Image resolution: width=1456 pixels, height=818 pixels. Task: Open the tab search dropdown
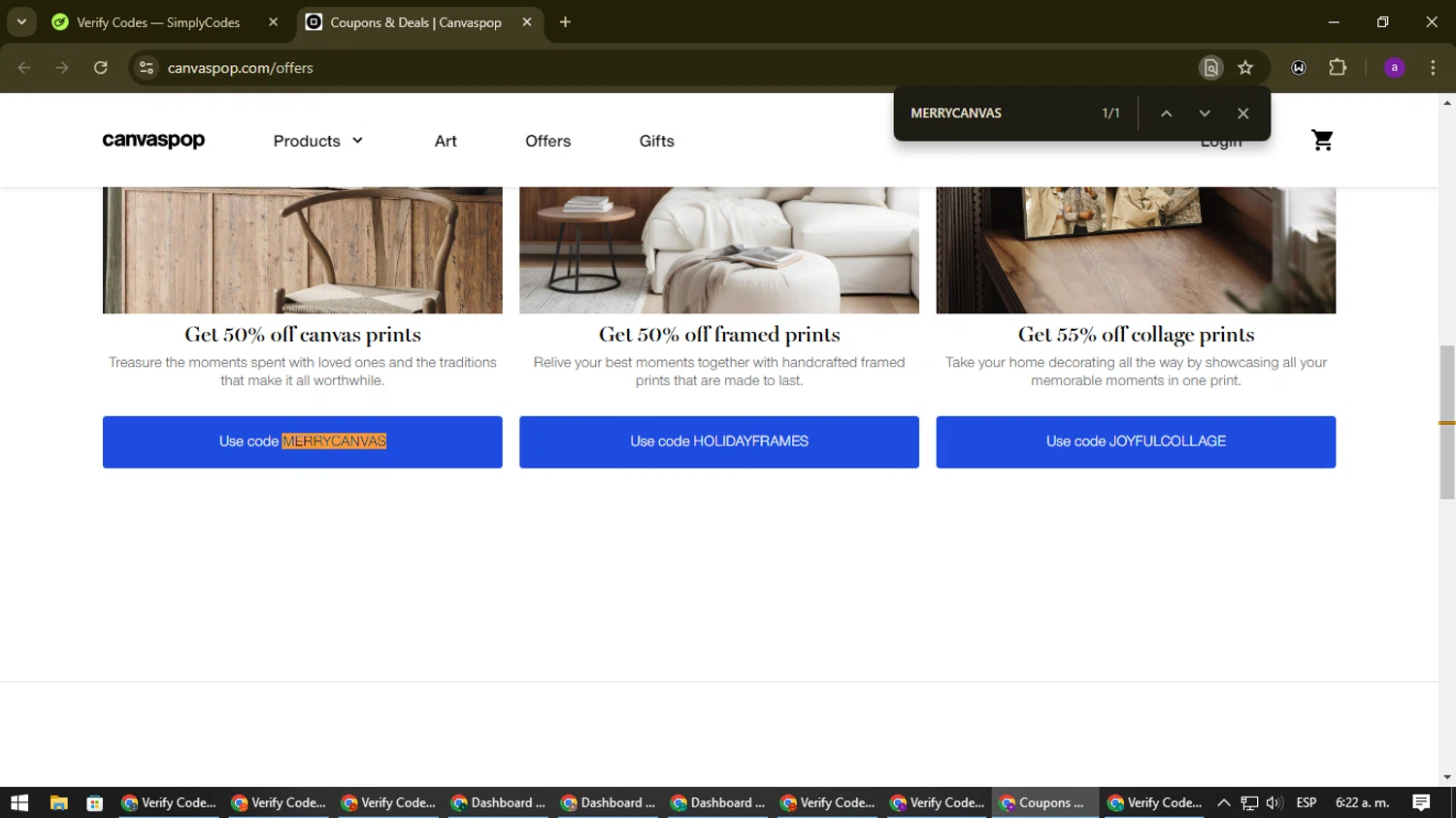pos(21,21)
